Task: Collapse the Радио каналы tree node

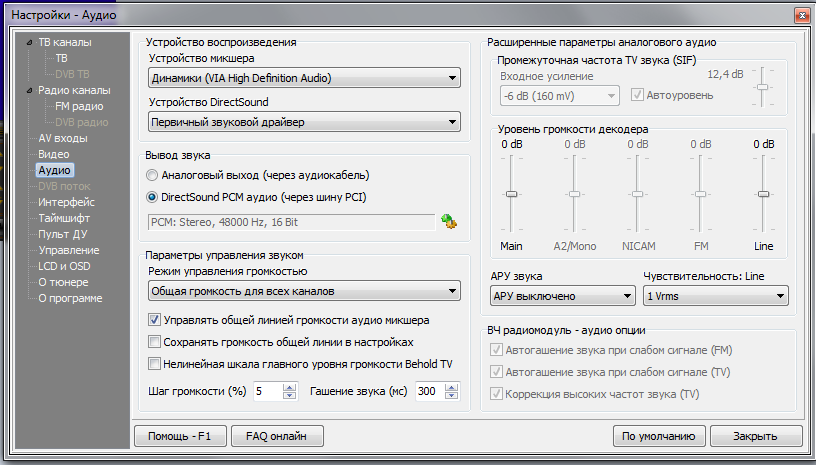Action: point(29,90)
